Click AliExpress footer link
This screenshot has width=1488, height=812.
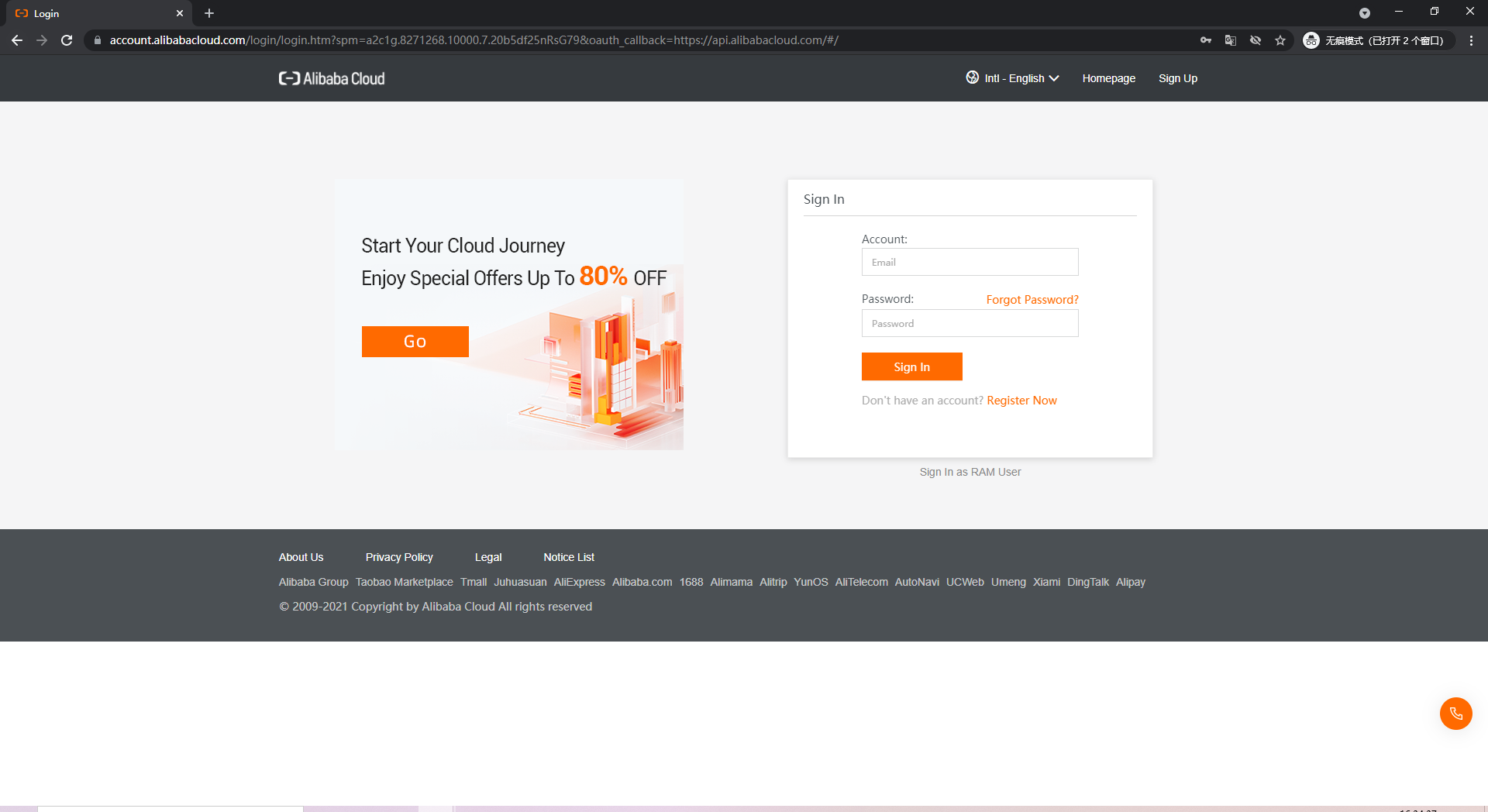point(579,582)
